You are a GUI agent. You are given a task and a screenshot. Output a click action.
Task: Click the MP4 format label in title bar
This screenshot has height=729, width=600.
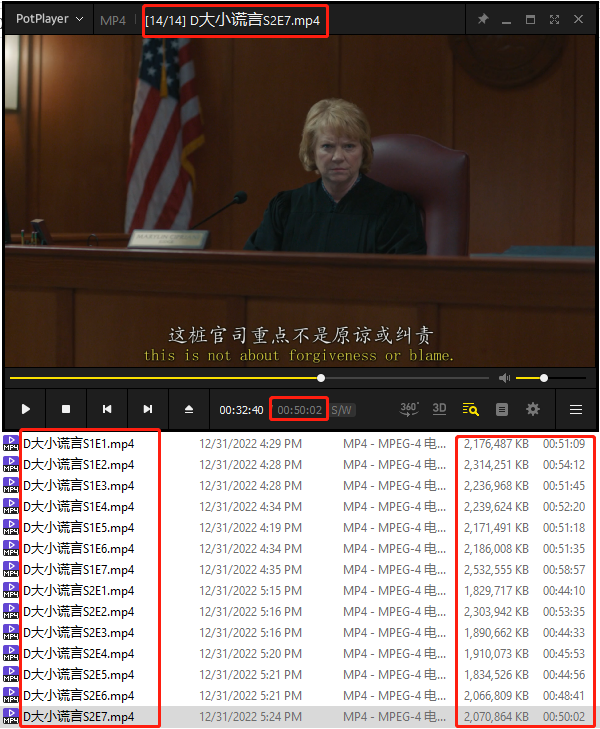pyautogui.click(x=113, y=20)
